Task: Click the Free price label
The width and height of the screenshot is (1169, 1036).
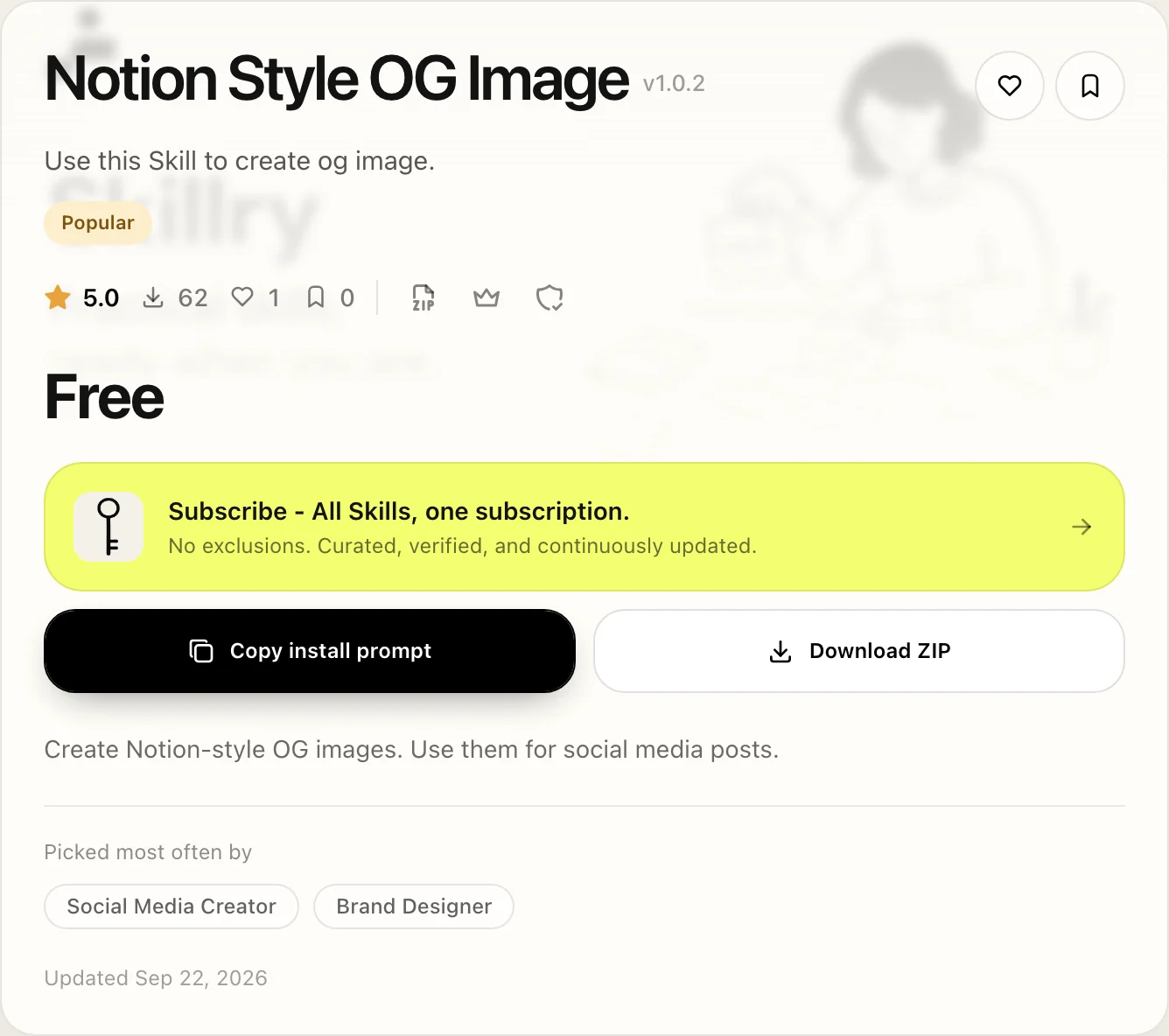Action: pos(104,397)
